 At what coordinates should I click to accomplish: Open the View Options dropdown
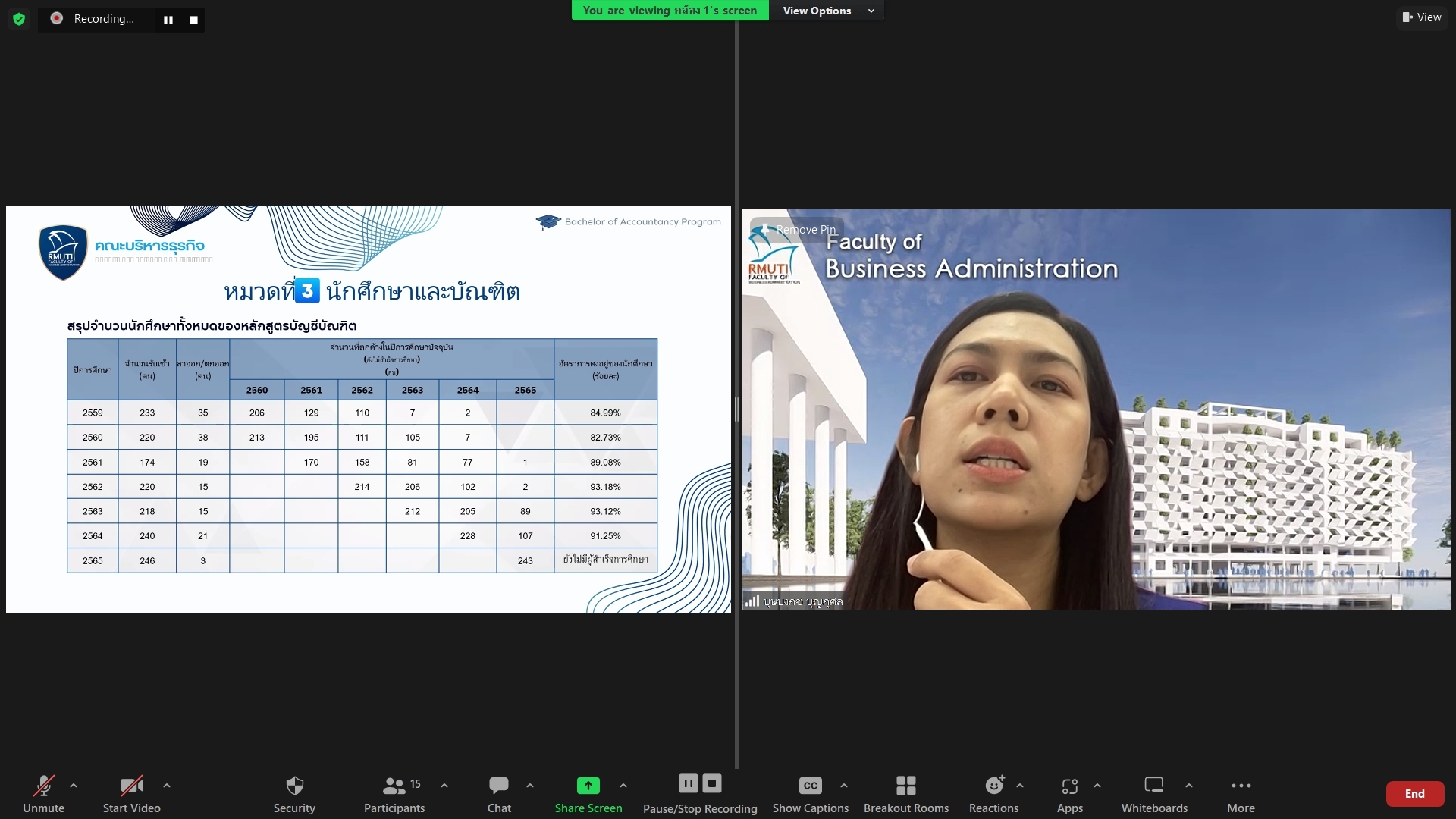click(827, 11)
